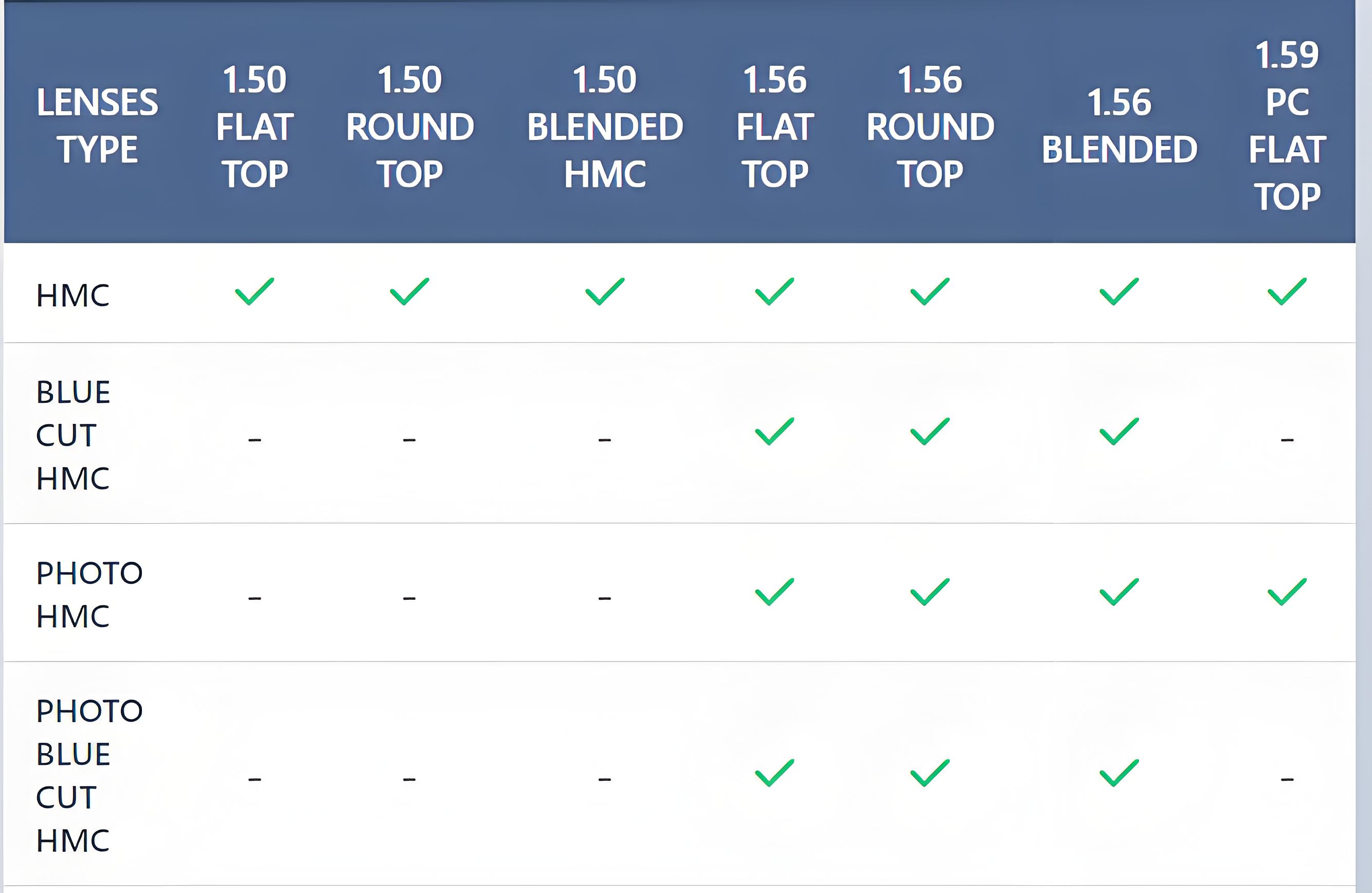Click the "Photo HMC" row label

tap(89, 594)
